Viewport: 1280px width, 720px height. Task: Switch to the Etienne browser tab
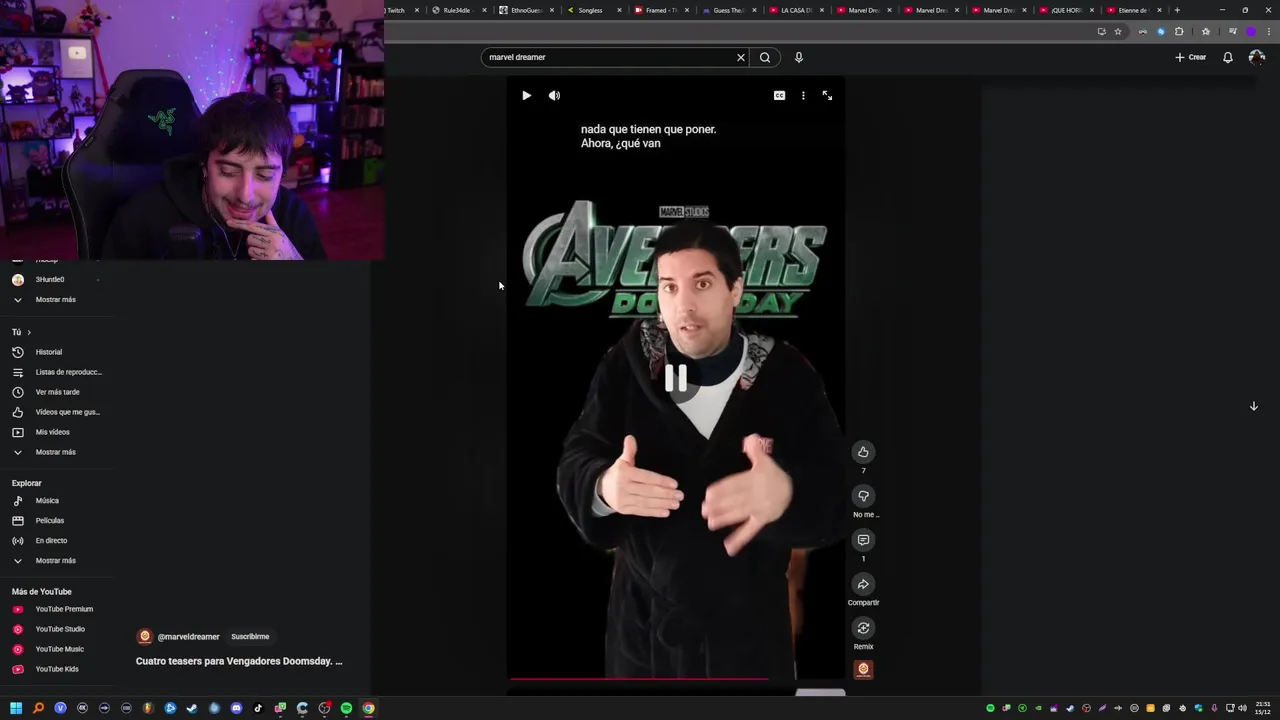coord(1132,10)
